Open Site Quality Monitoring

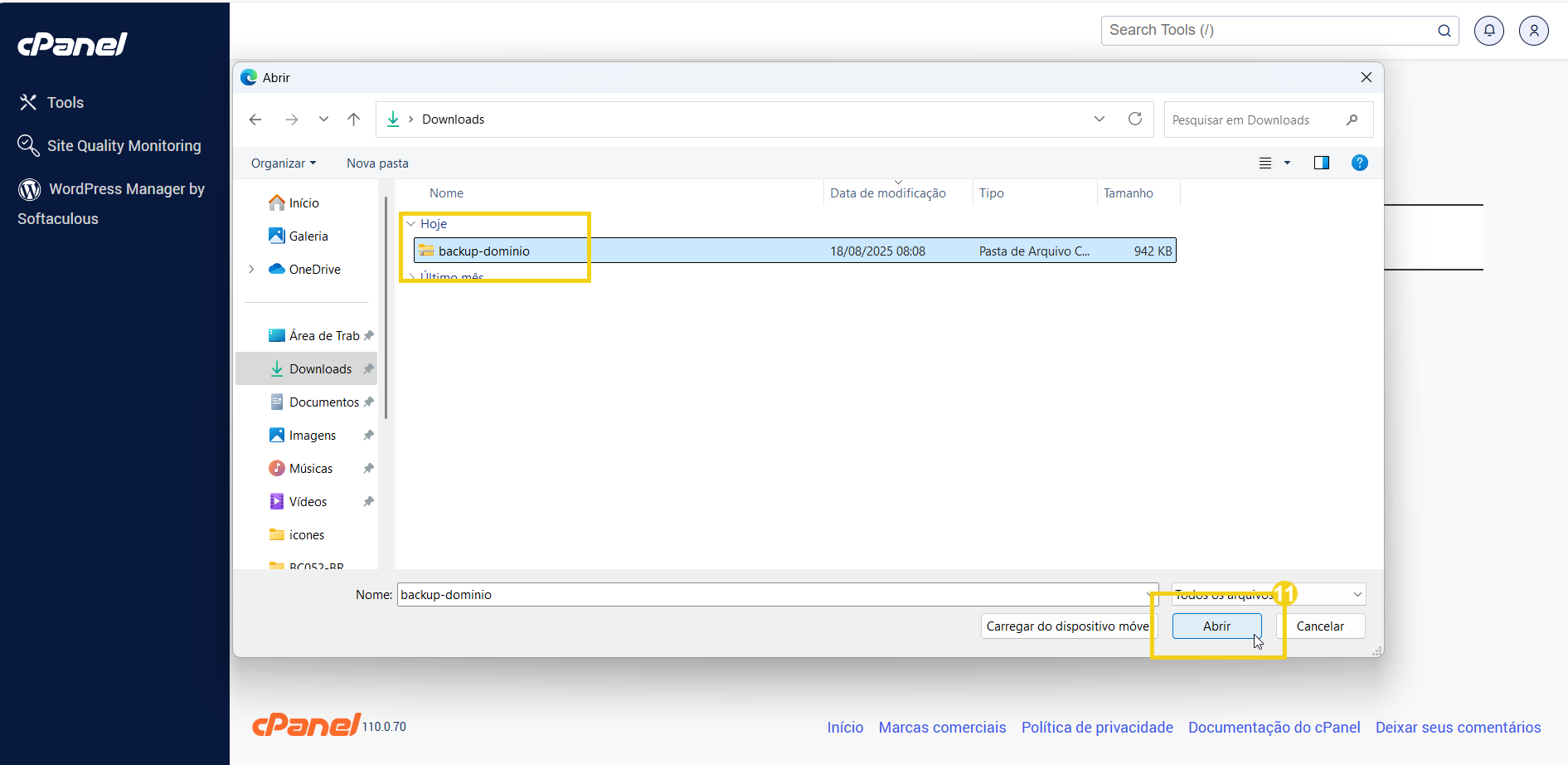pos(109,145)
